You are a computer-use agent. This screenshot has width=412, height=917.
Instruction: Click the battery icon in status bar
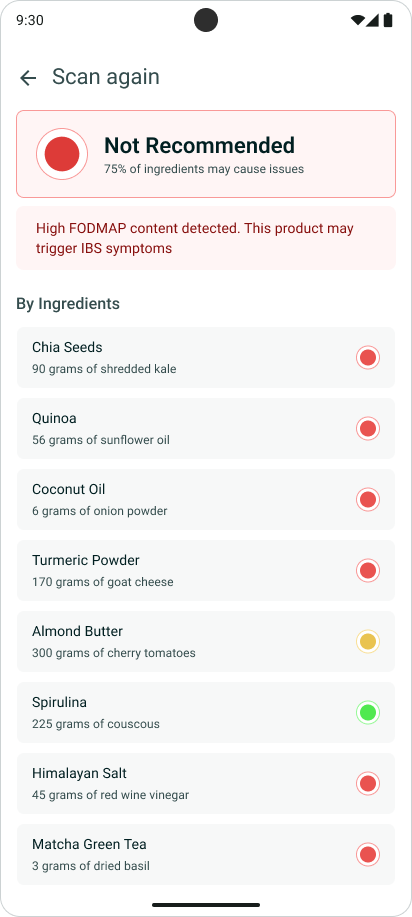click(388, 20)
